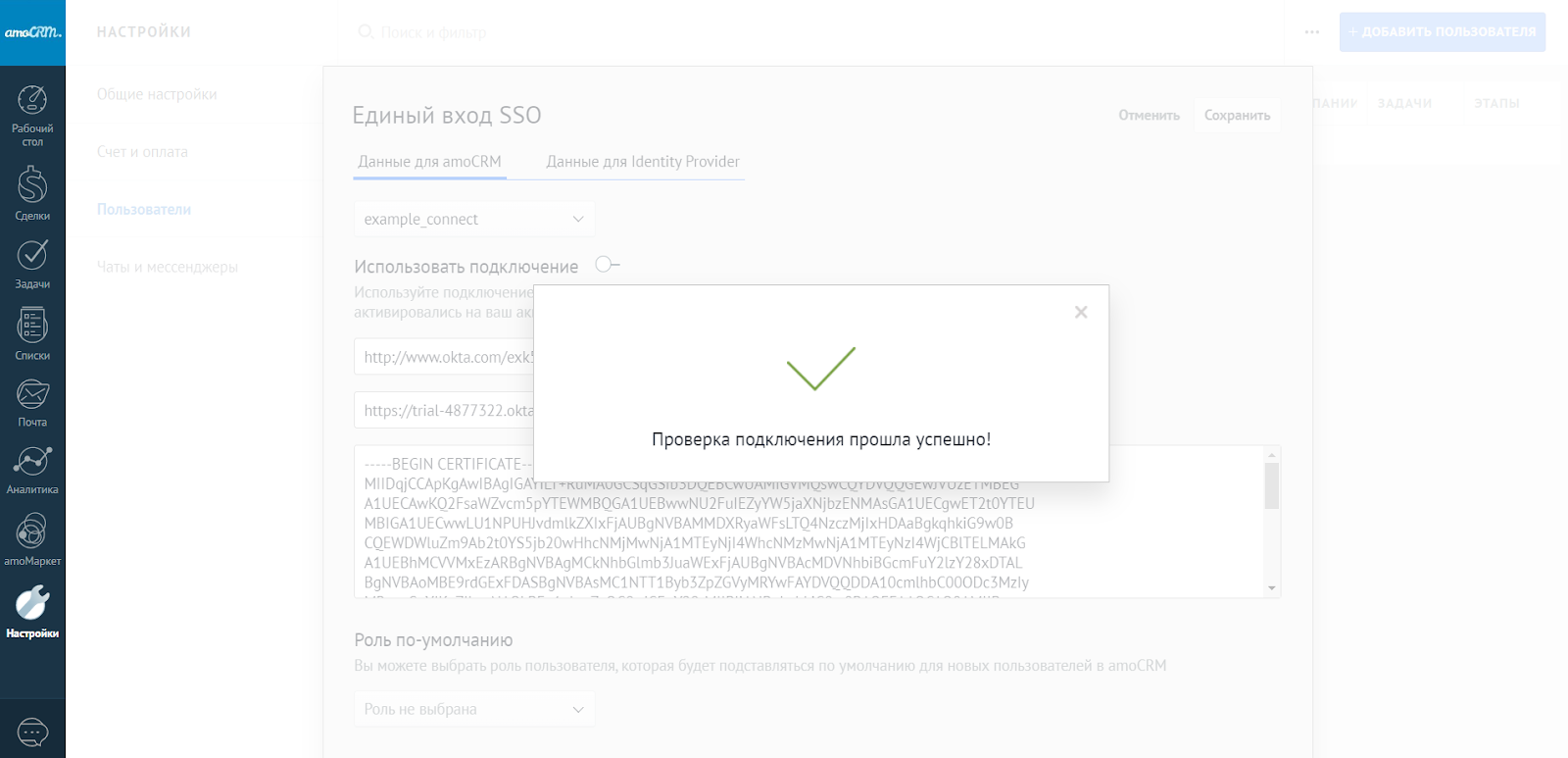Toggle the Использовать подключение switch
Viewport: 1568px width, 758px height.
tap(608, 265)
